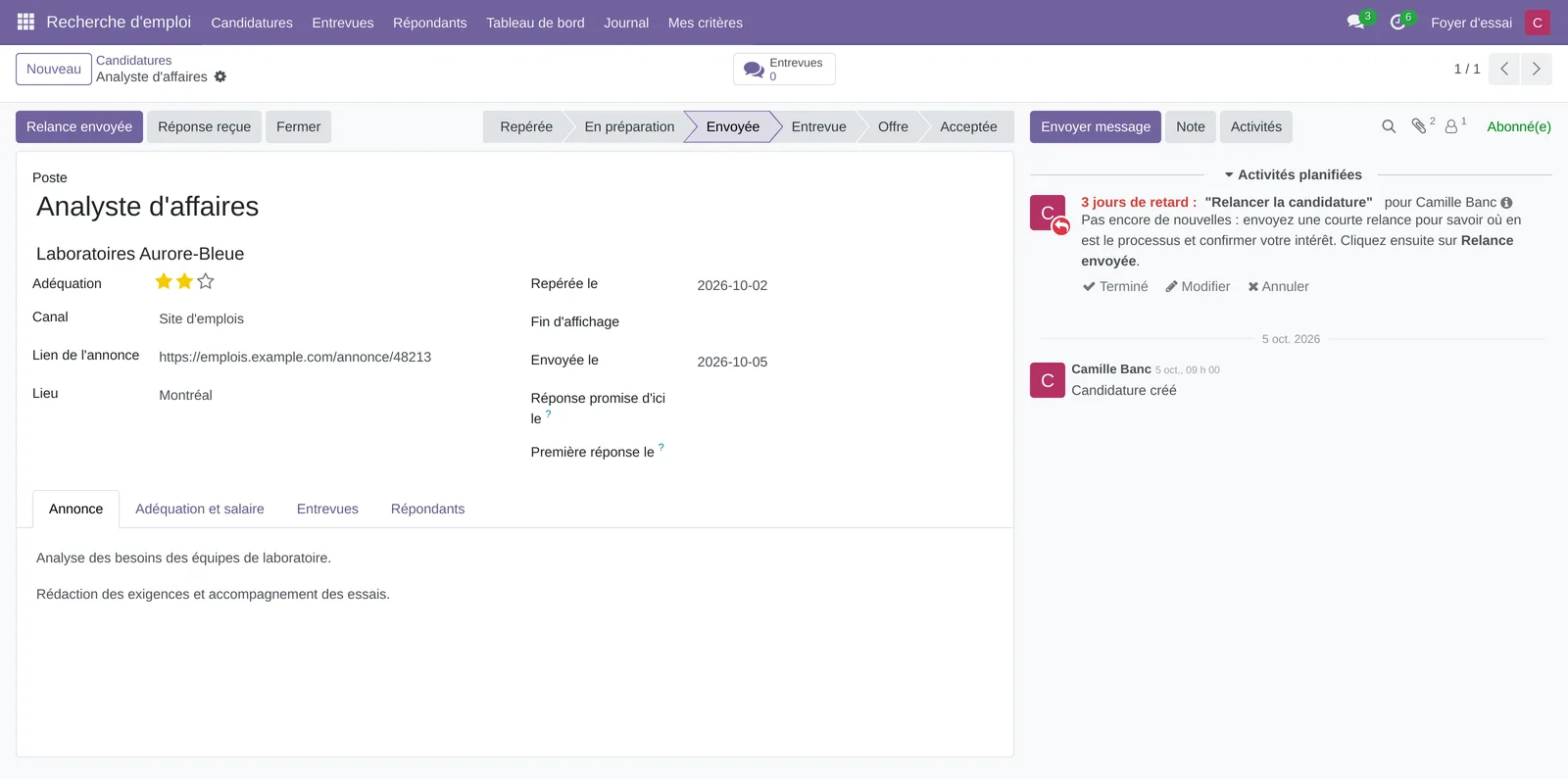Set adéquation to the first star
Image resolution: width=1568 pixels, height=779 pixels.
click(164, 281)
